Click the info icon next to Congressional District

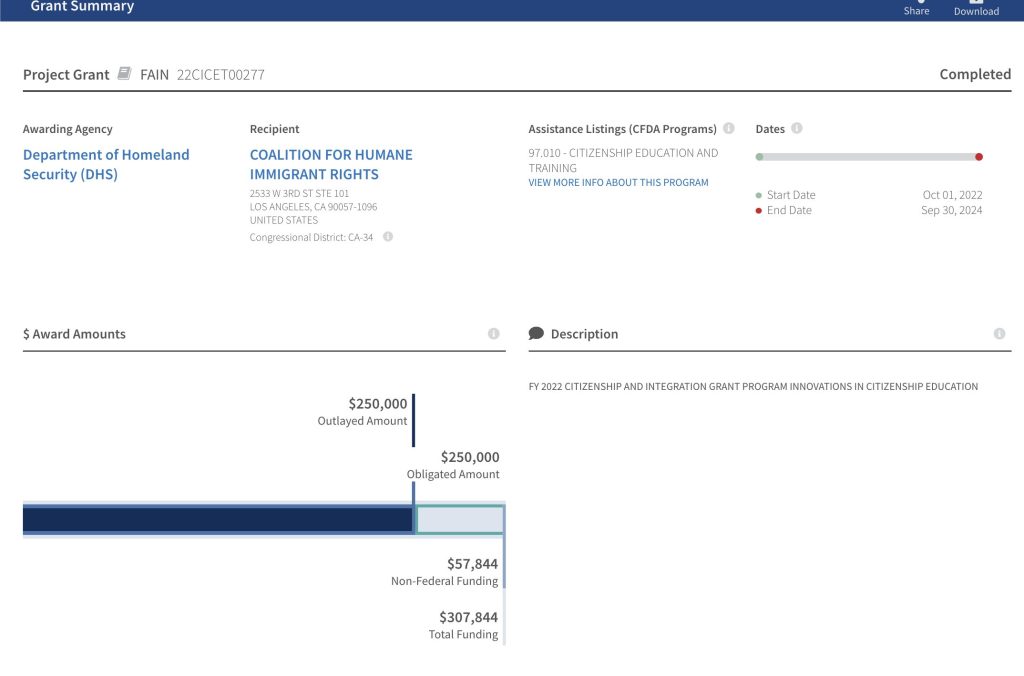pyautogui.click(x=388, y=237)
